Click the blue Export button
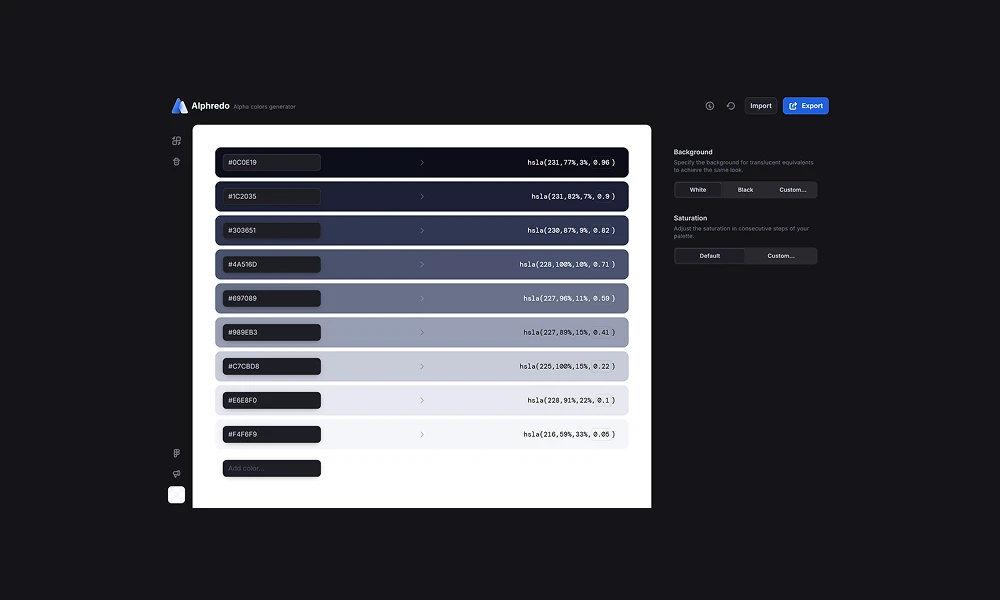1000x600 pixels. (805, 106)
